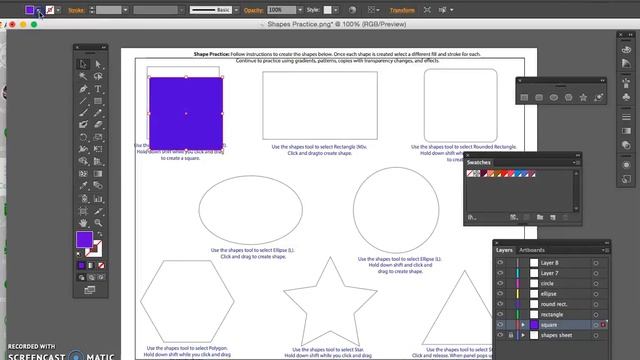The height and width of the screenshot is (360, 640).
Task: Pick the Rounded Rectangle in floating shapes panel
Action: coord(539,98)
